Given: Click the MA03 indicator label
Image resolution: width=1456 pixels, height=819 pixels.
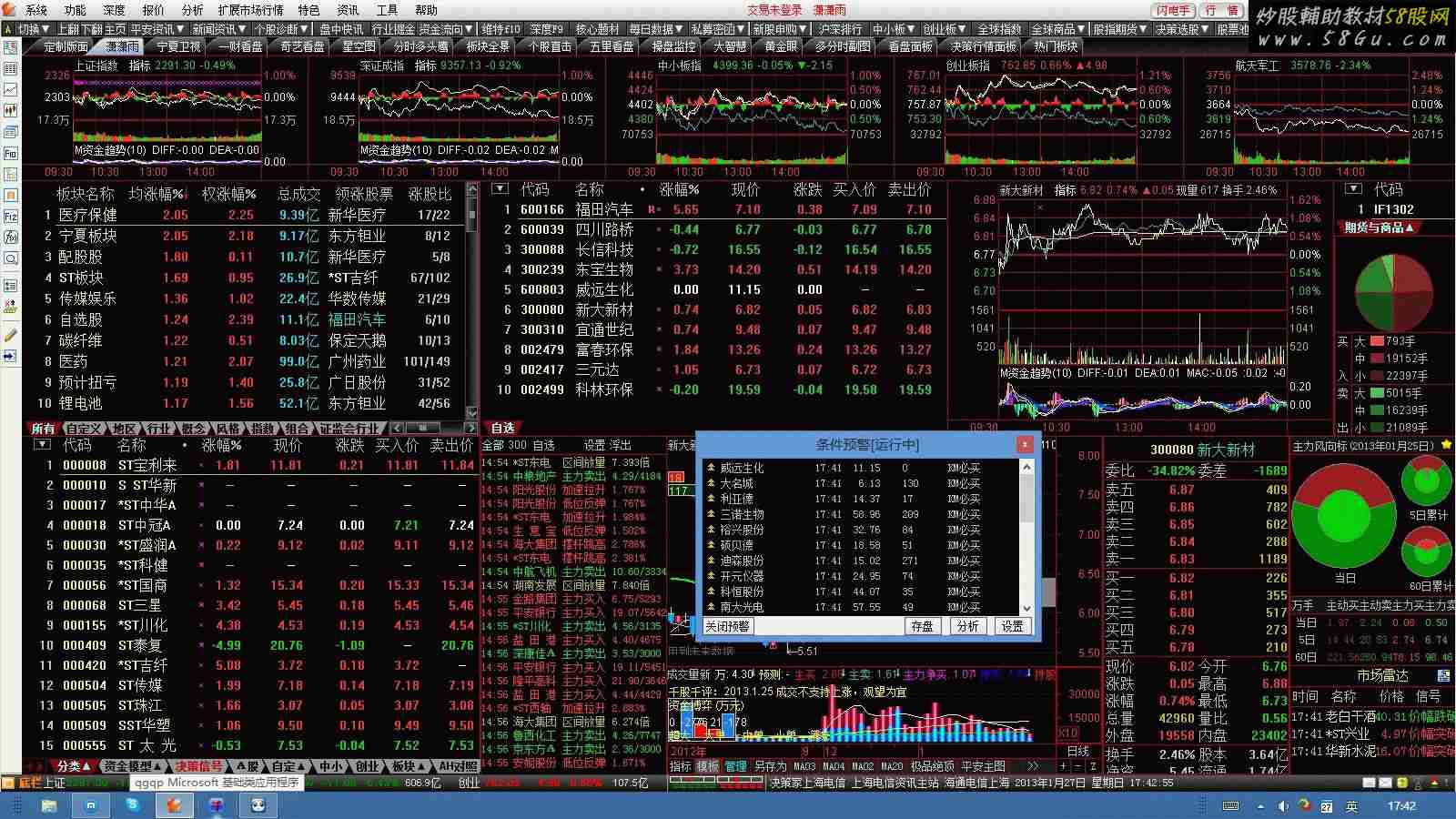Looking at the screenshot, I should 804,766.
